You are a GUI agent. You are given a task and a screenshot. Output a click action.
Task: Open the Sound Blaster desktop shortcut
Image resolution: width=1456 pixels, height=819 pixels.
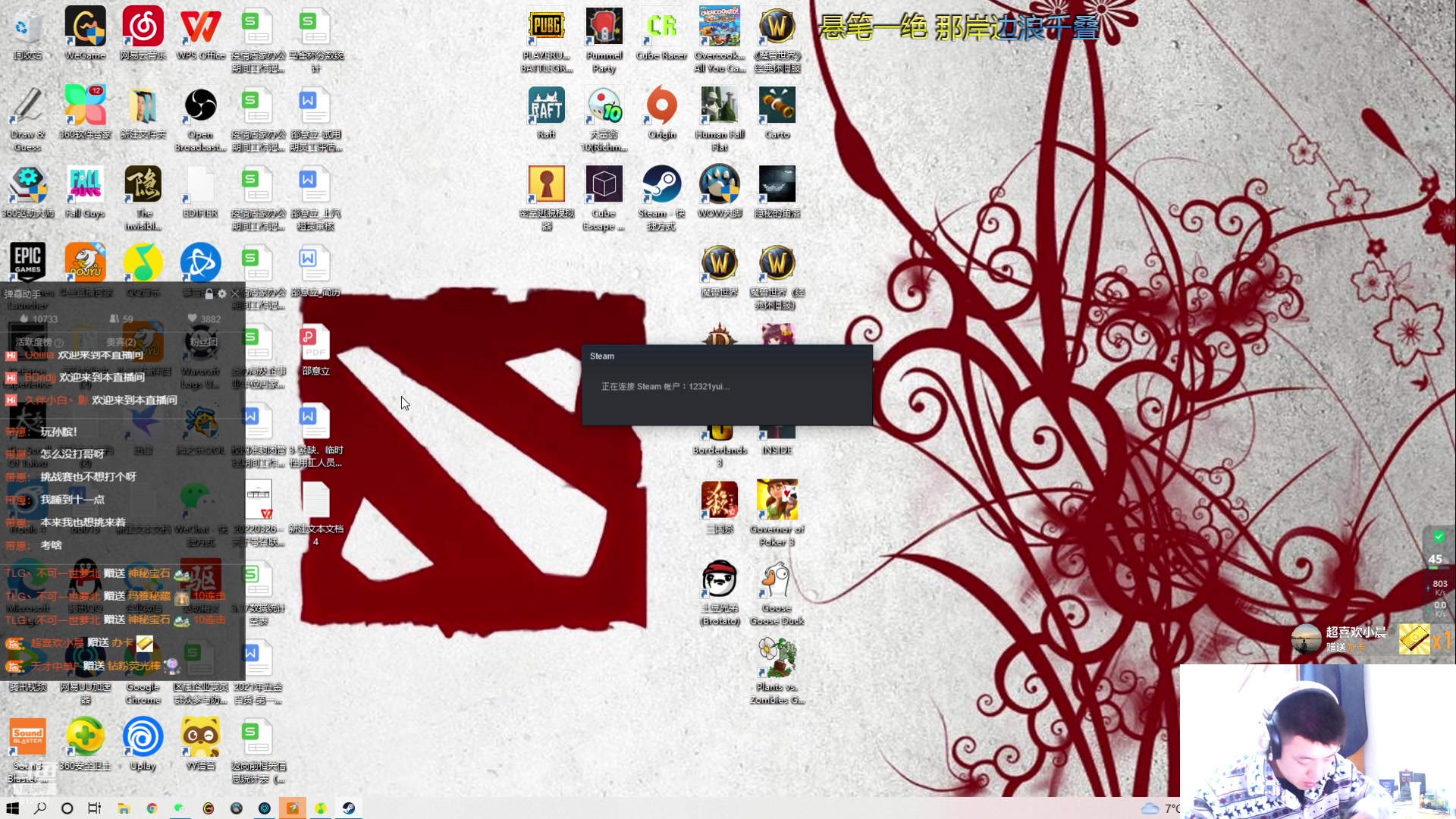click(x=28, y=750)
